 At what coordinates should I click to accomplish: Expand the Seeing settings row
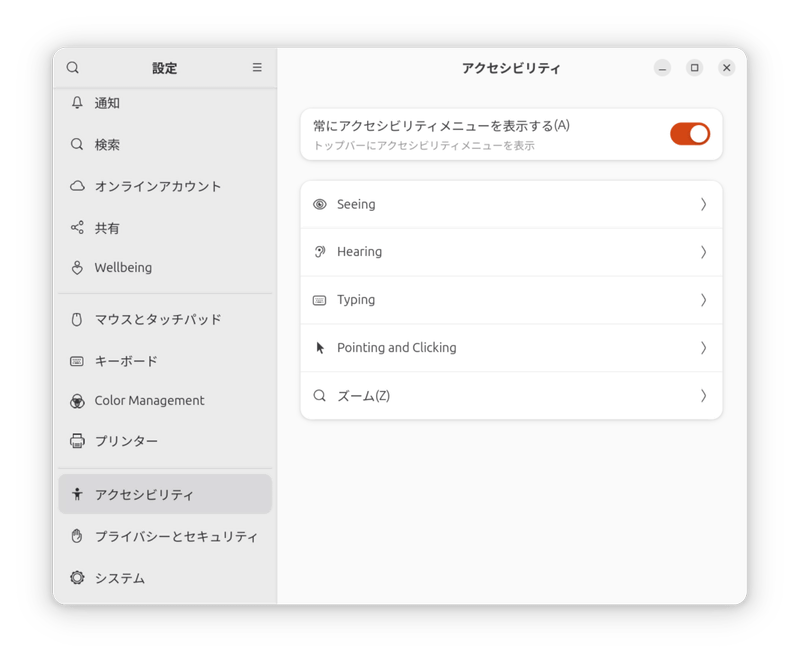703,204
